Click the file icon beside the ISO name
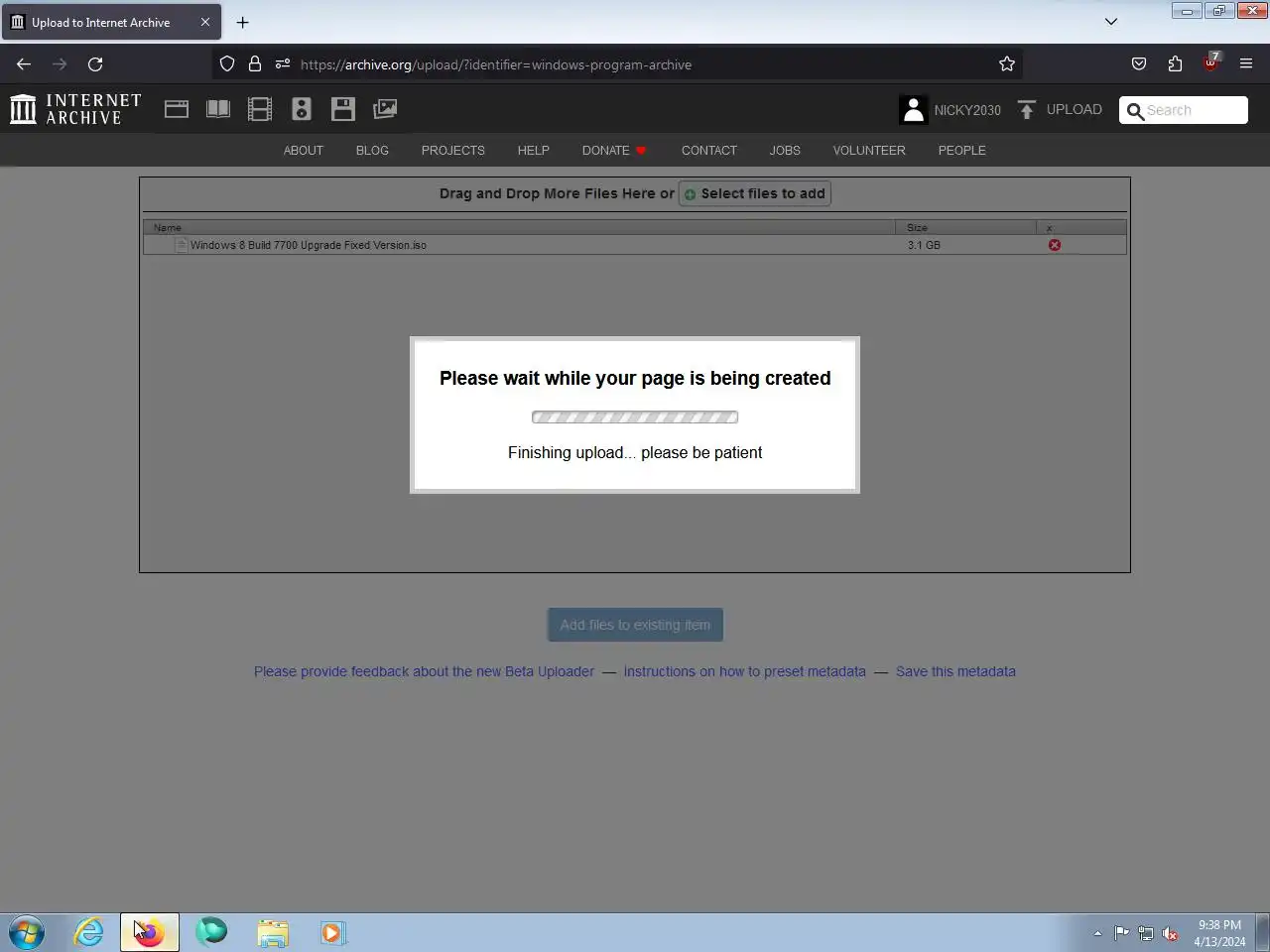This screenshot has height=952, width=1270. [182, 245]
